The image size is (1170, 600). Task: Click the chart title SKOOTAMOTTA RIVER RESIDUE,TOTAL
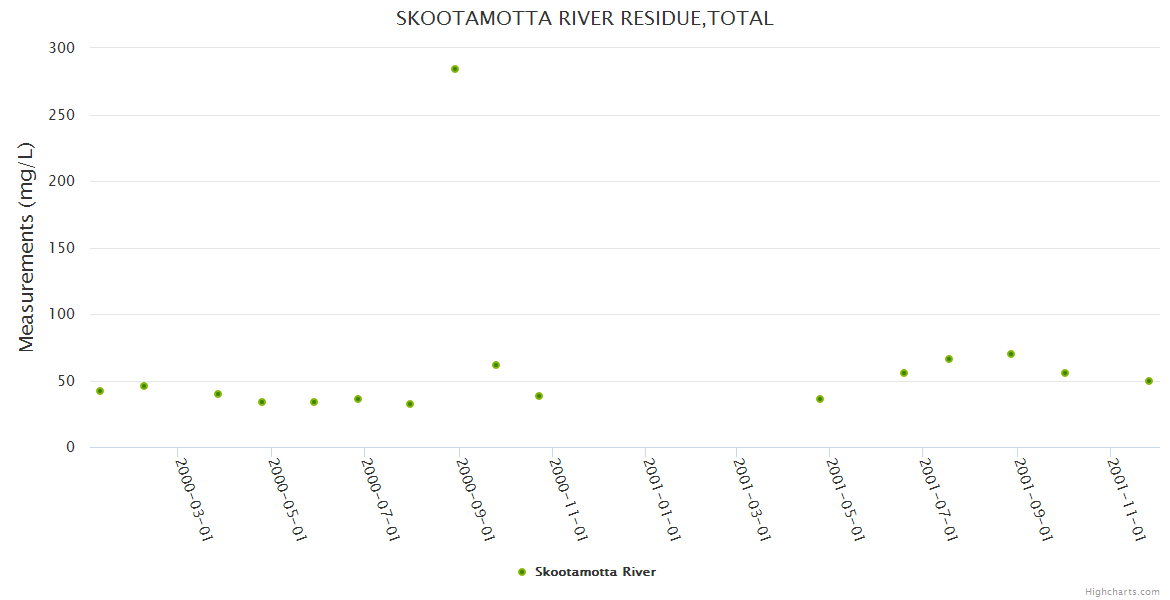coord(585,18)
